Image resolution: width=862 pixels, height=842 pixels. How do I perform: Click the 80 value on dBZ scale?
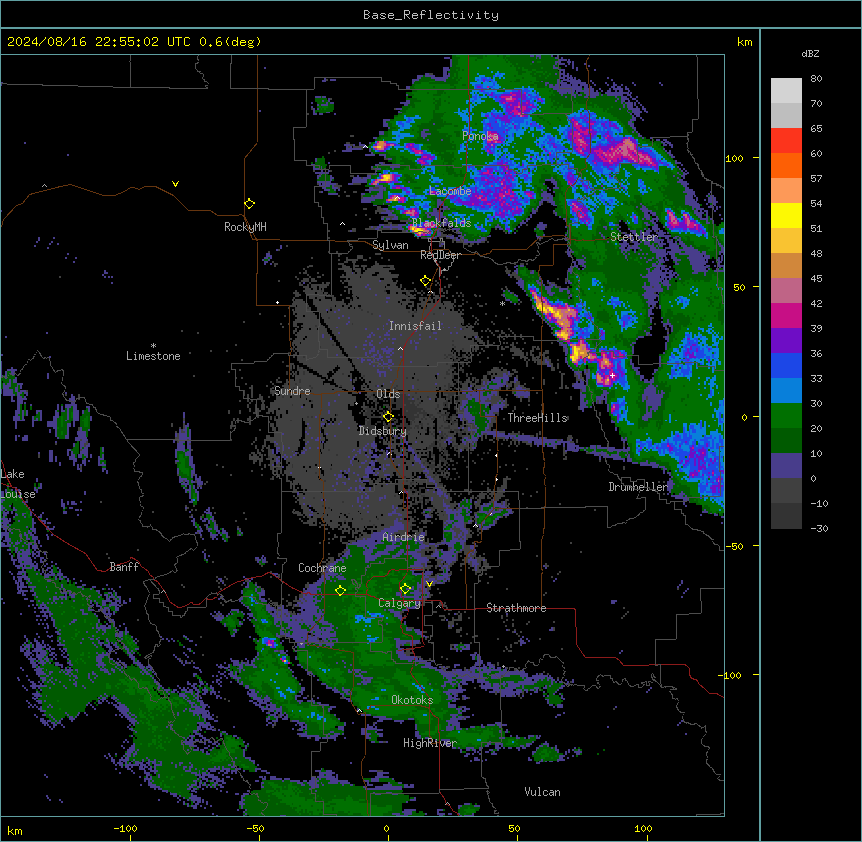(x=816, y=79)
